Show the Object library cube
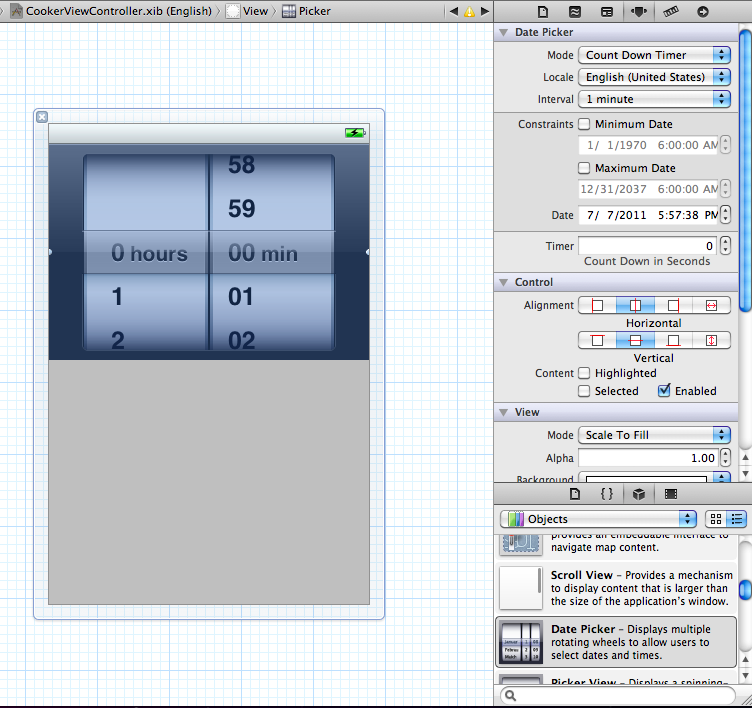752x708 pixels. (639, 494)
